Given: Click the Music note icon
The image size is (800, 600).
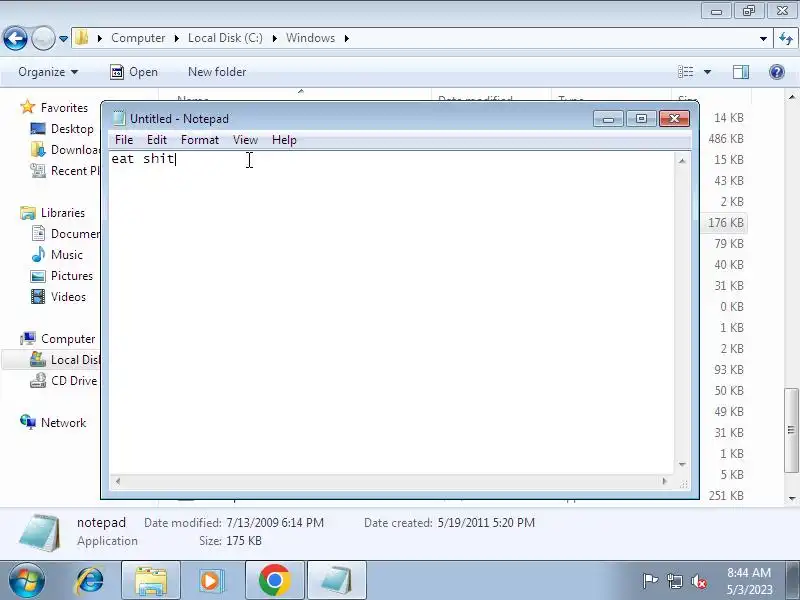Looking at the screenshot, I should click(38, 255).
